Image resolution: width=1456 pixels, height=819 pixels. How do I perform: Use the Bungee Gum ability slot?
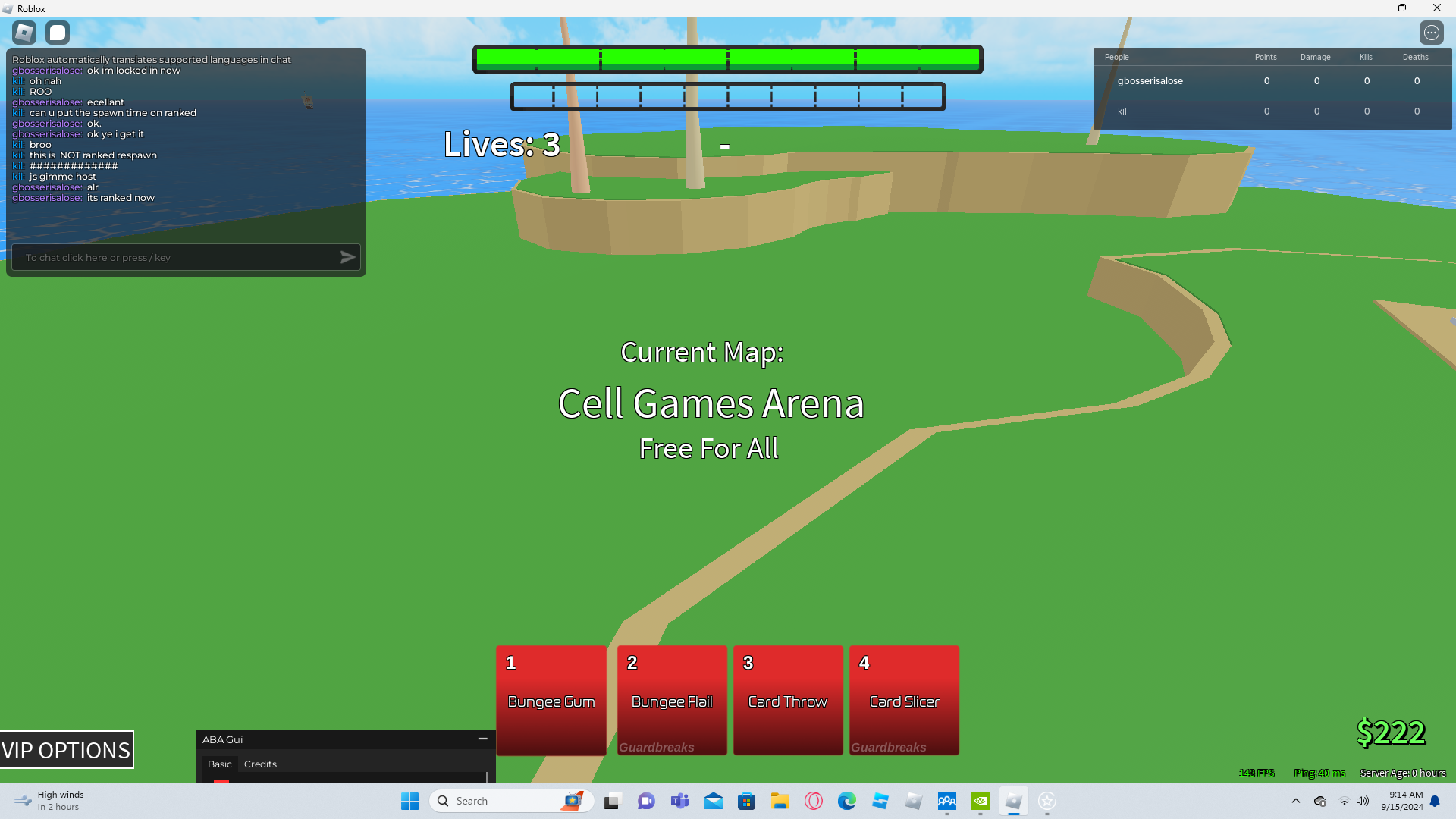(551, 700)
